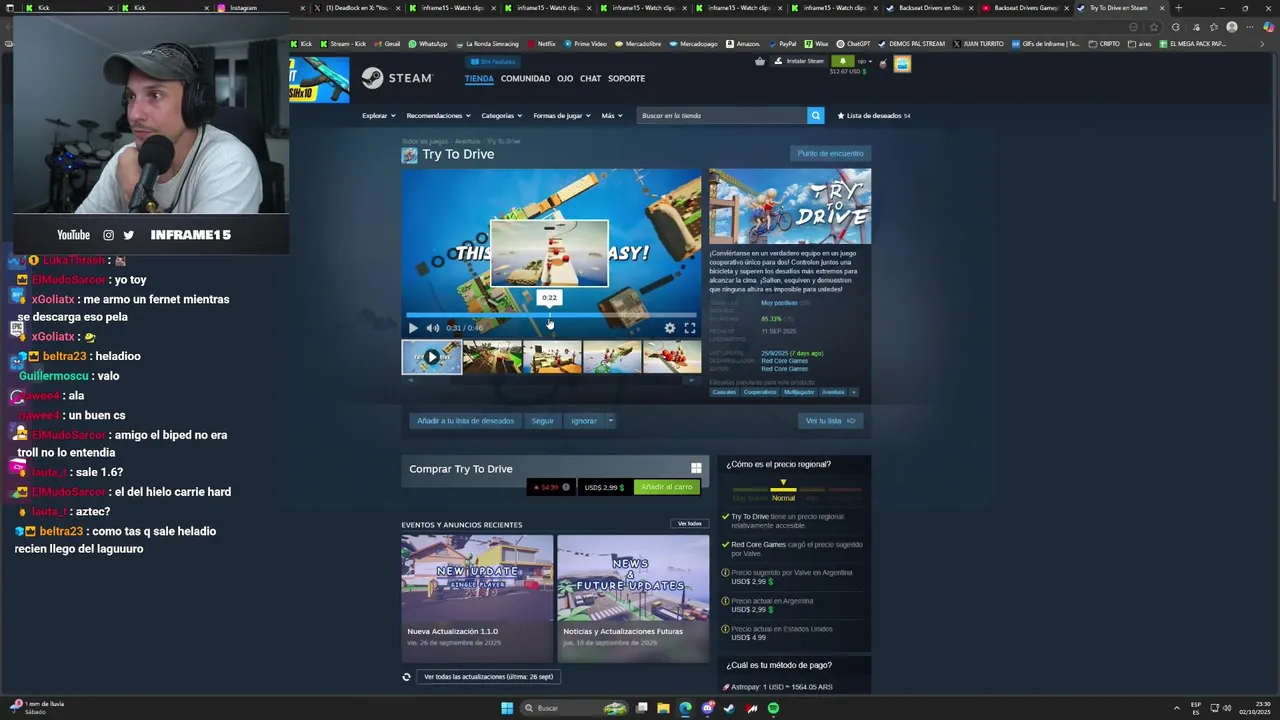The height and width of the screenshot is (720, 1280).
Task: Play the trailer with the play icon
Action: click(x=413, y=328)
